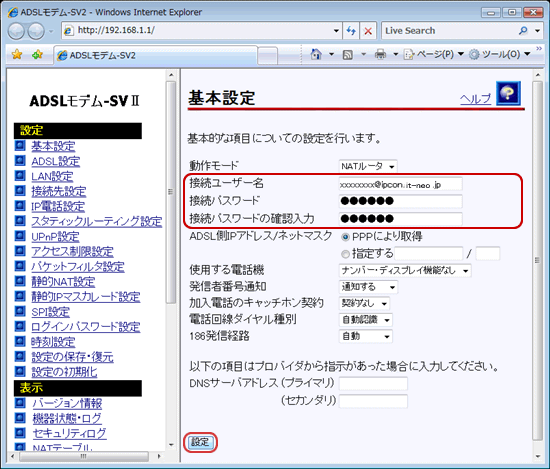
Task: Open 動作モード NATルータ dropdown
Action: point(368,166)
